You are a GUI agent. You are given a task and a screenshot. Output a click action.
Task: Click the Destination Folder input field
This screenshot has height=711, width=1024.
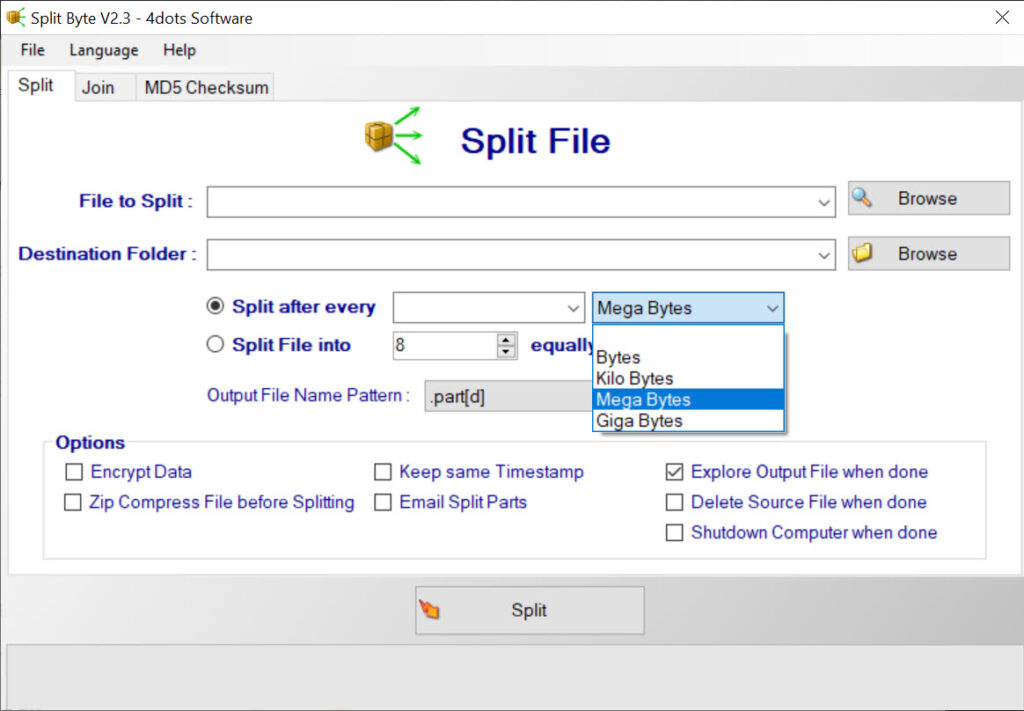[521, 255]
